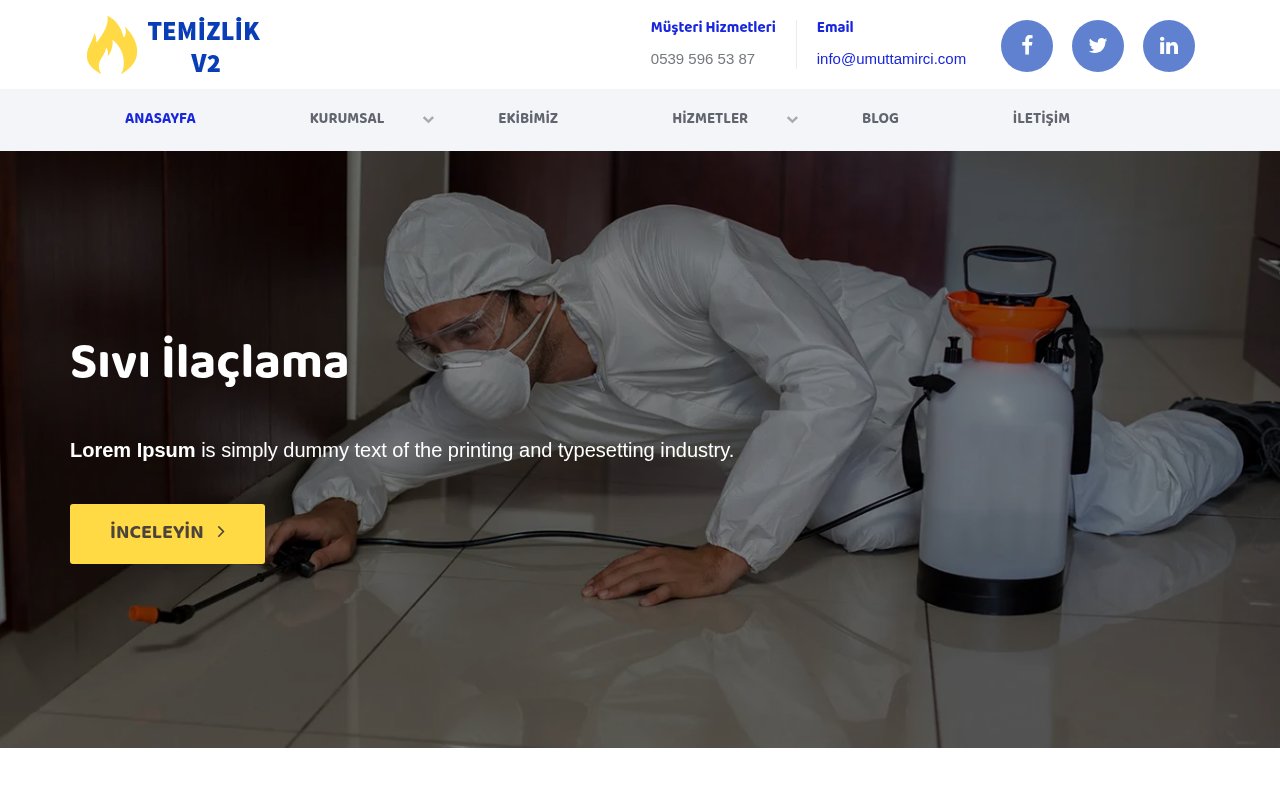Click the arrow icon on İnceleyin button
This screenshot has height=800, width=1280.
coord(221,532)
